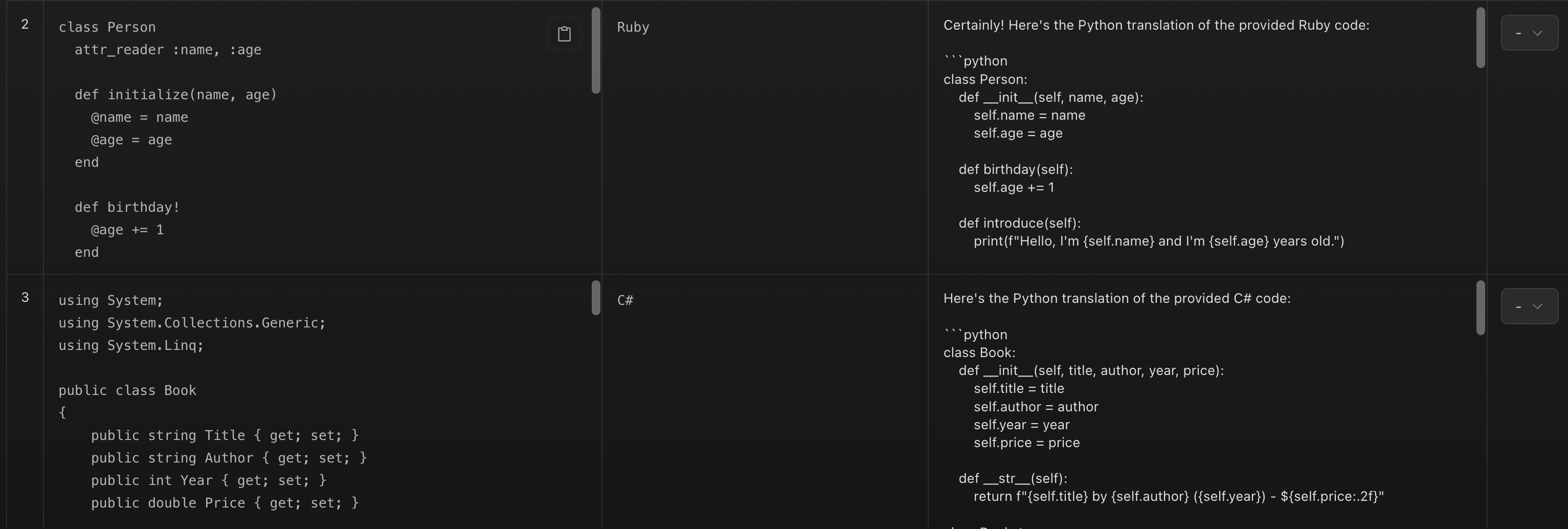Select row number 3

pos(25,298)
